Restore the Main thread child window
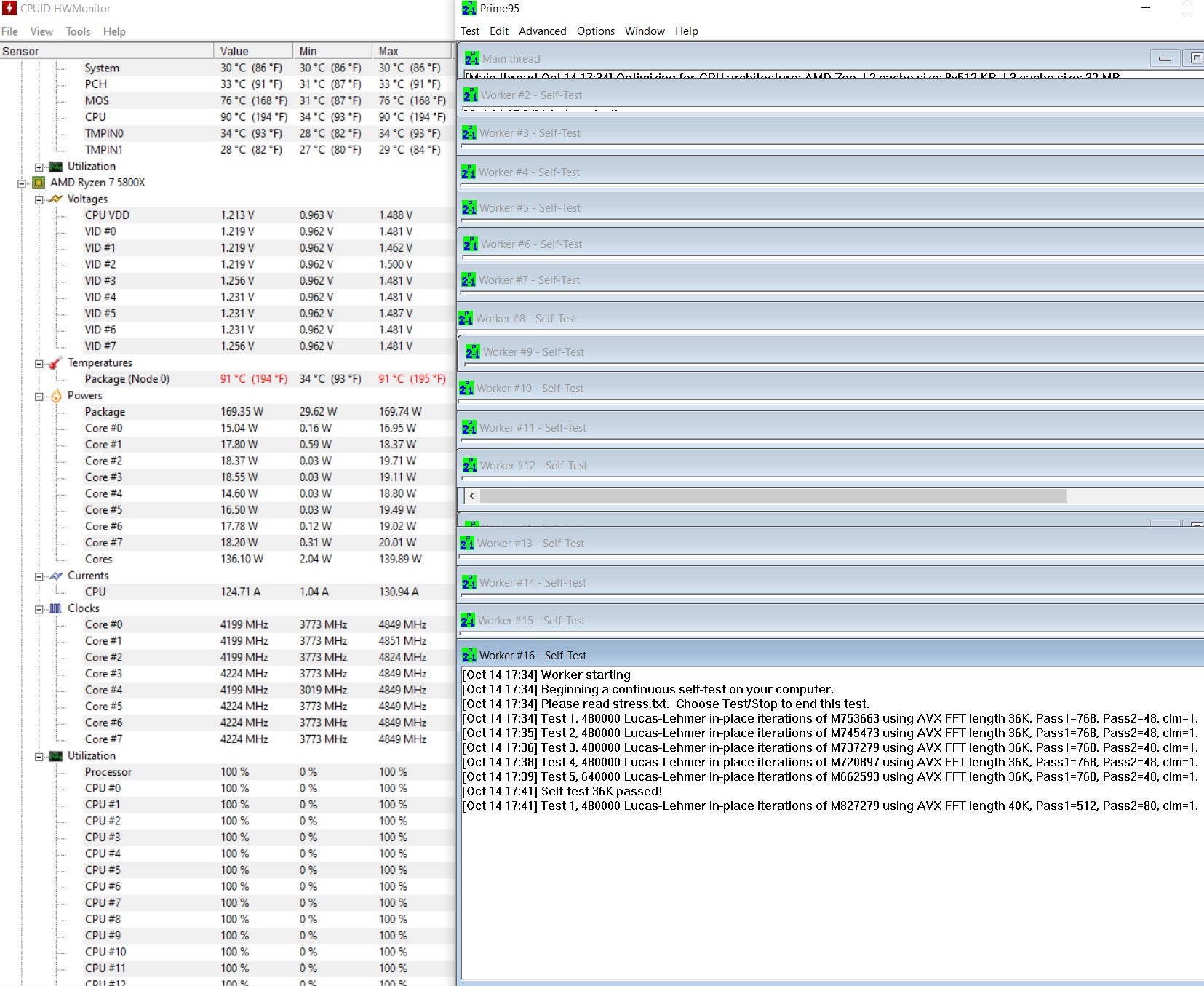 click(1195, 58)
